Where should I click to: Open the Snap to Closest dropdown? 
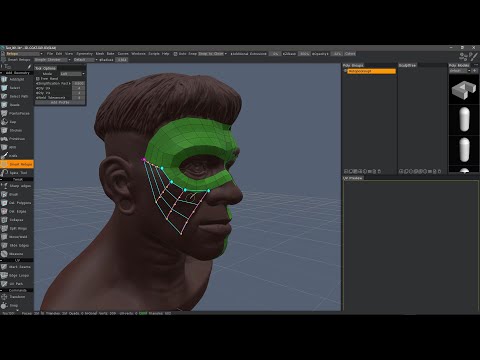pos(212,54)
